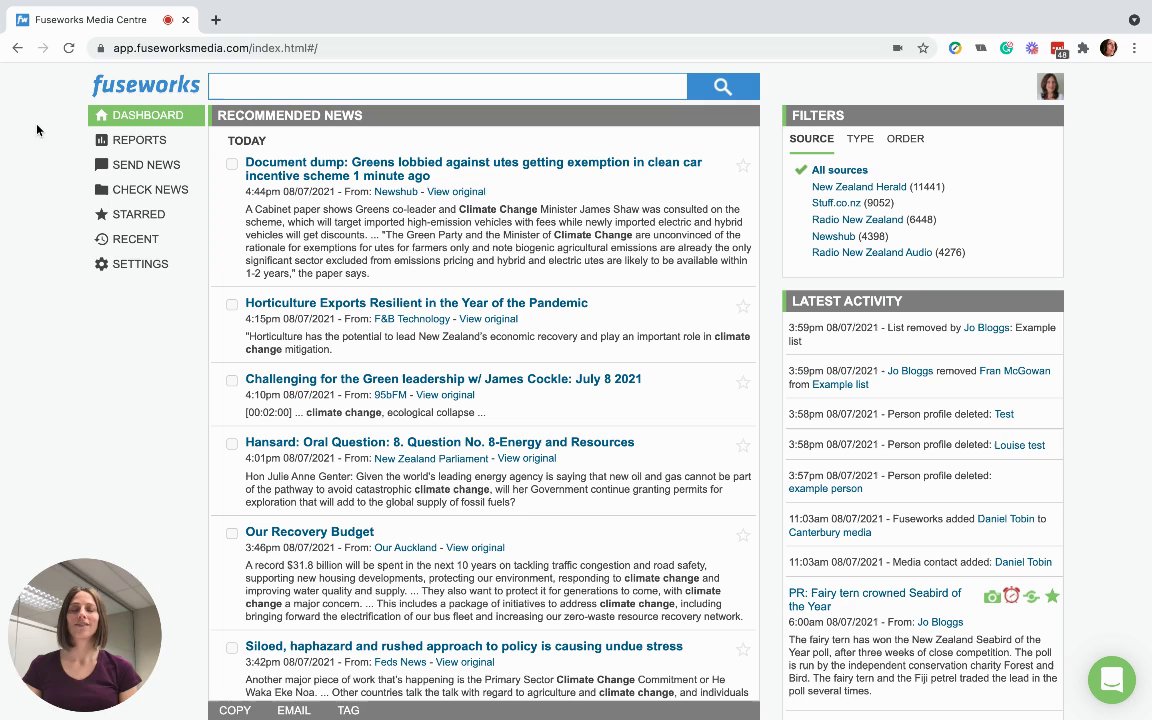Filter by Stuff.co.nz source

click(836, 203)
